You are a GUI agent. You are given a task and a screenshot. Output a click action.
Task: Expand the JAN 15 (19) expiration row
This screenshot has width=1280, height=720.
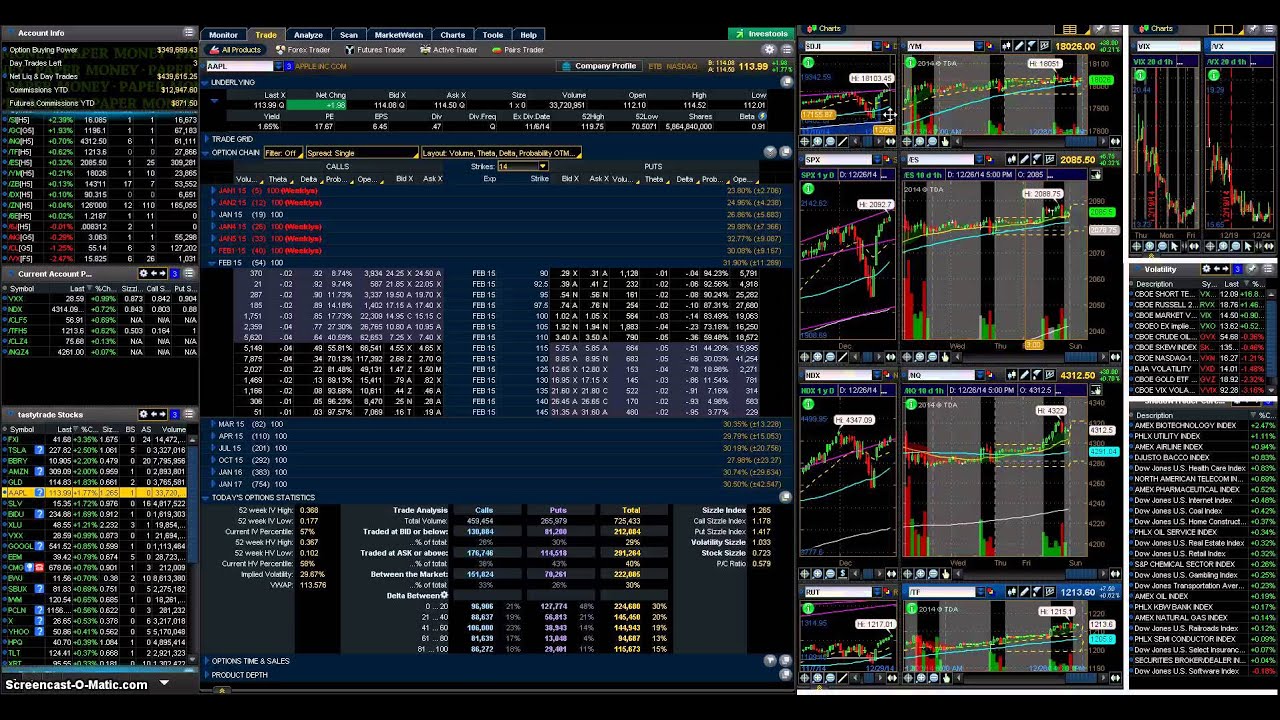(213, 214)
